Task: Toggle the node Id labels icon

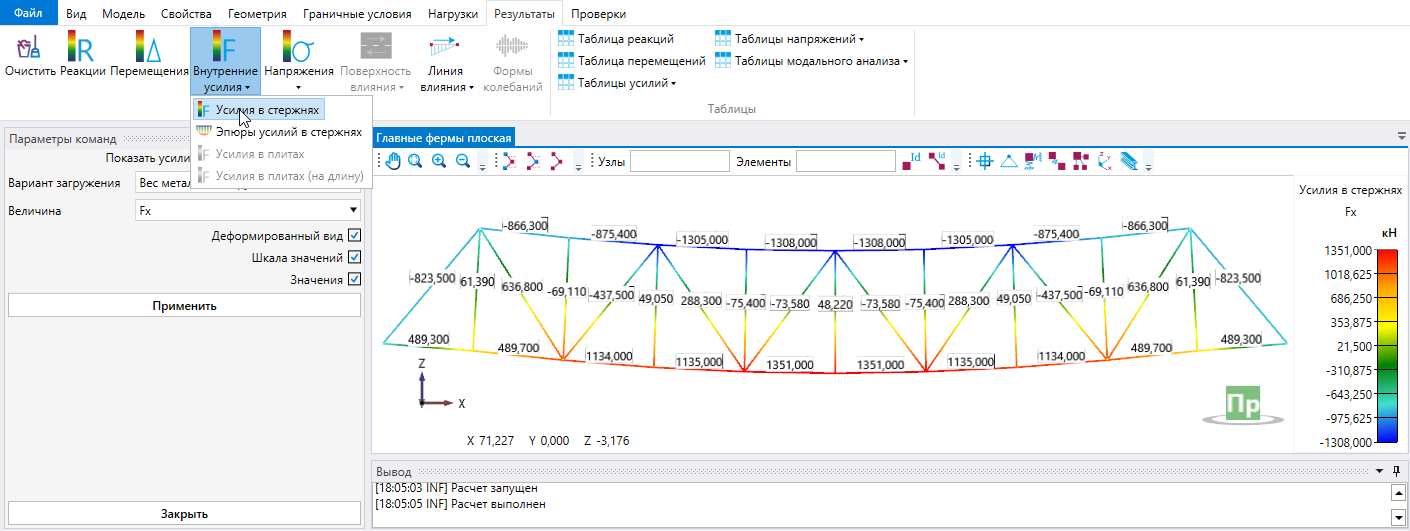Action: pyautogui.click(x=911, y=161)
